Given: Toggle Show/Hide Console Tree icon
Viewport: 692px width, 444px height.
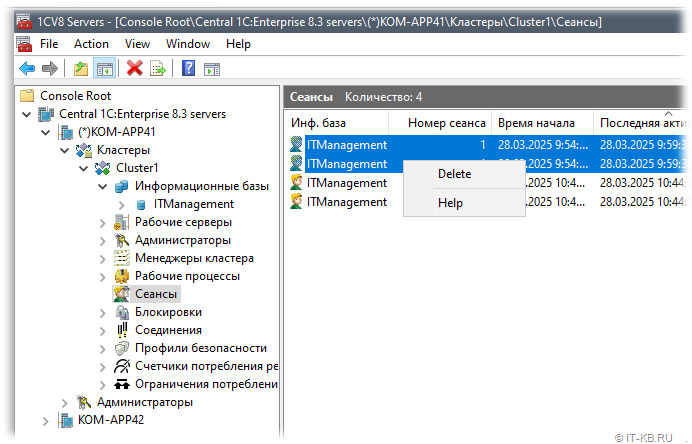Looking at the screenshot, I should [105, 68].
